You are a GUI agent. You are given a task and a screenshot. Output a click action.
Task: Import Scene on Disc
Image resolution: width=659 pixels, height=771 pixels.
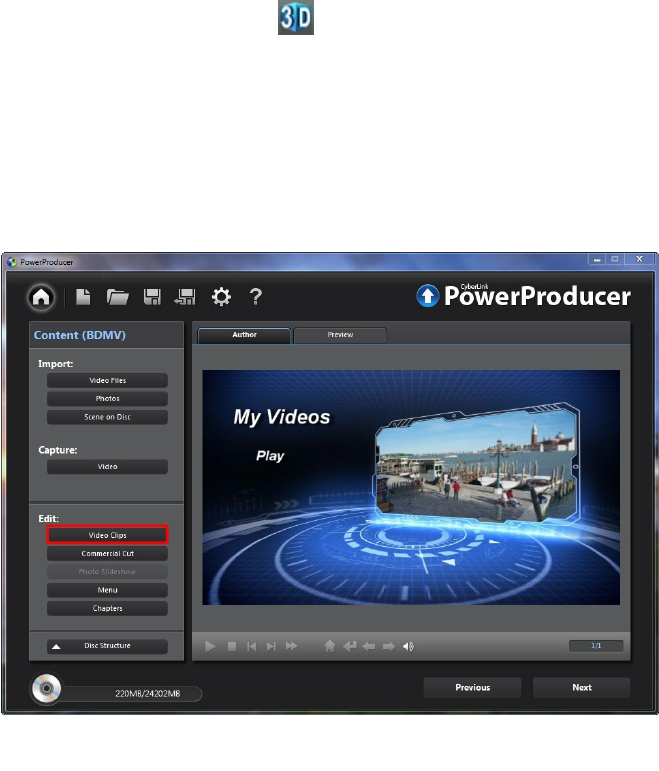[107, 417]
